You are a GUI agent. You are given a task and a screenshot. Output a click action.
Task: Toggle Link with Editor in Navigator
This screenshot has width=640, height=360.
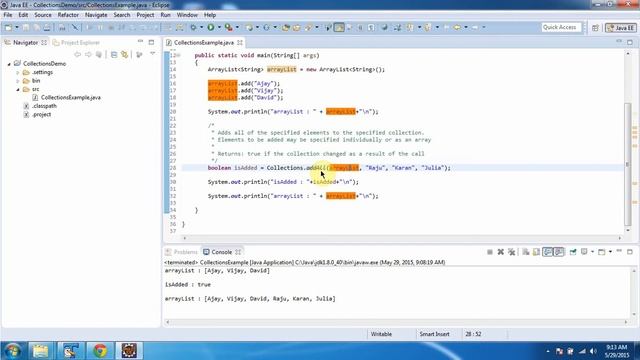(x=124, y=54)
